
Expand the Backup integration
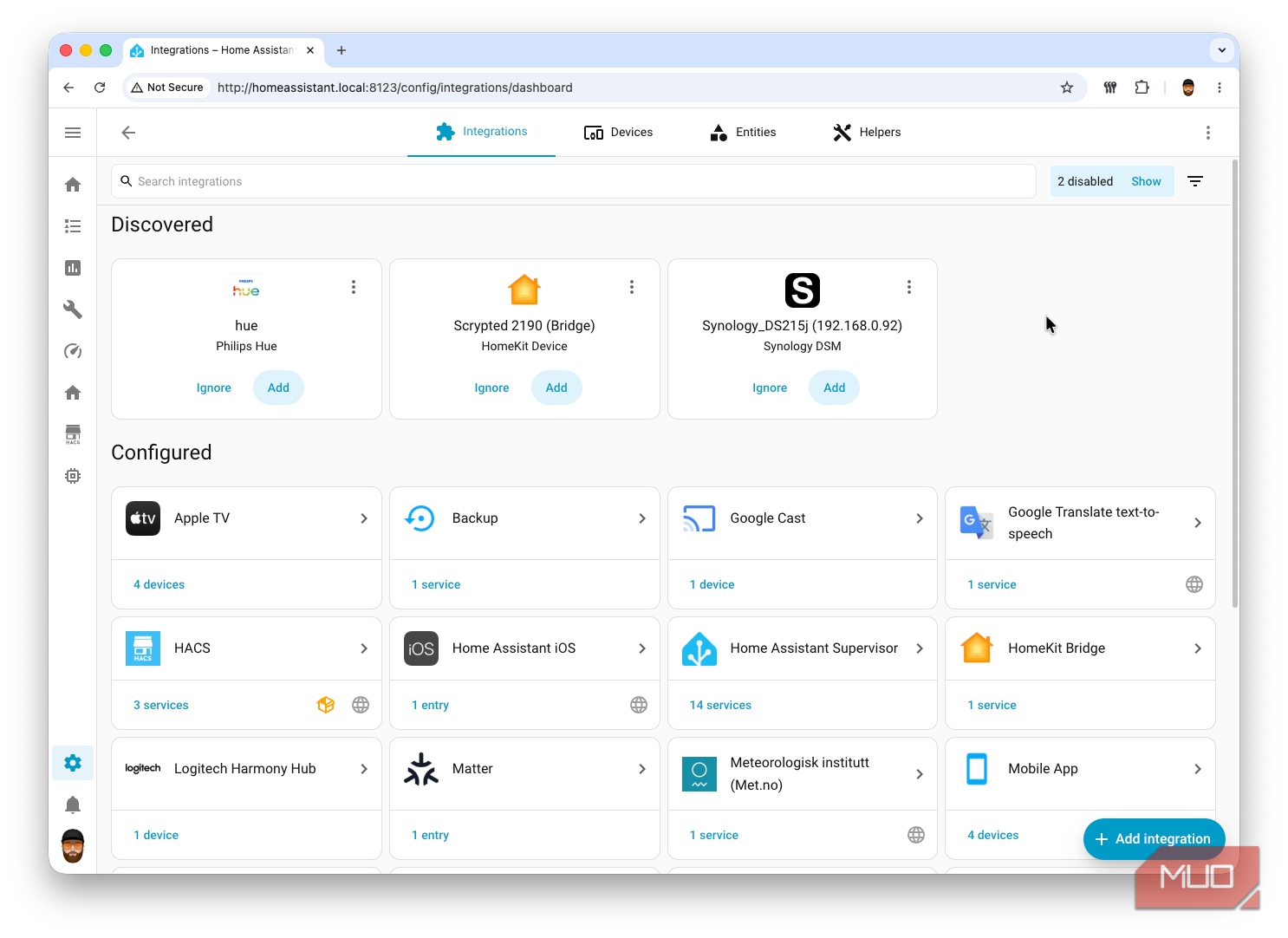(x=642, y=518)
